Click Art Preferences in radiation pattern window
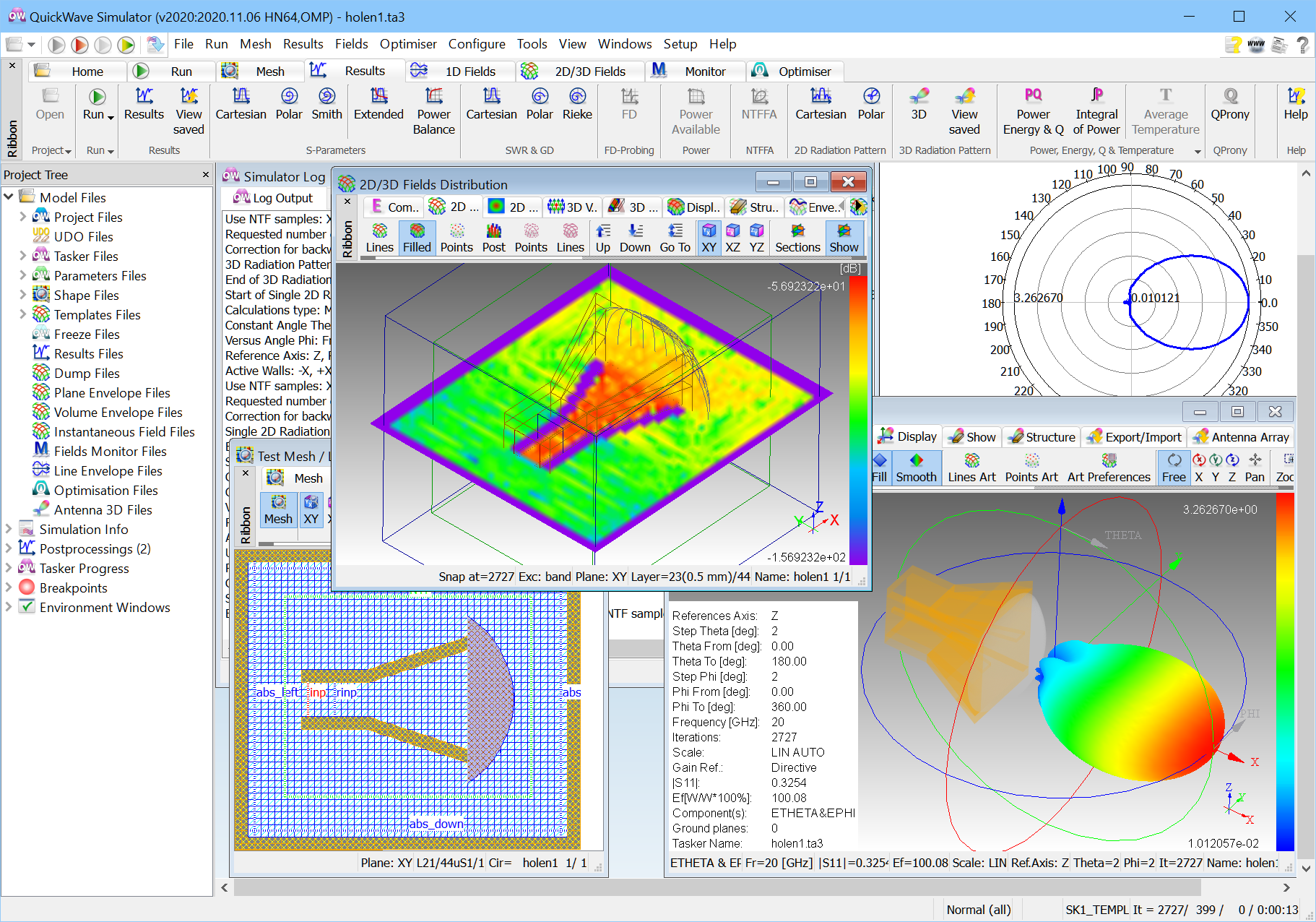The image size is (1316, 922). (1108, 468)
